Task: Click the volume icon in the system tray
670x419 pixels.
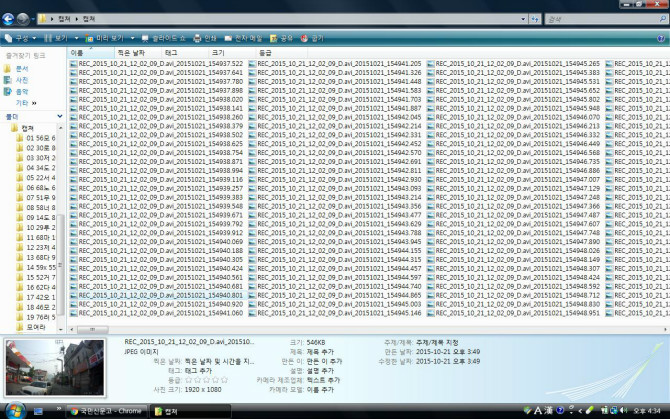Action: tap(623, 410)
